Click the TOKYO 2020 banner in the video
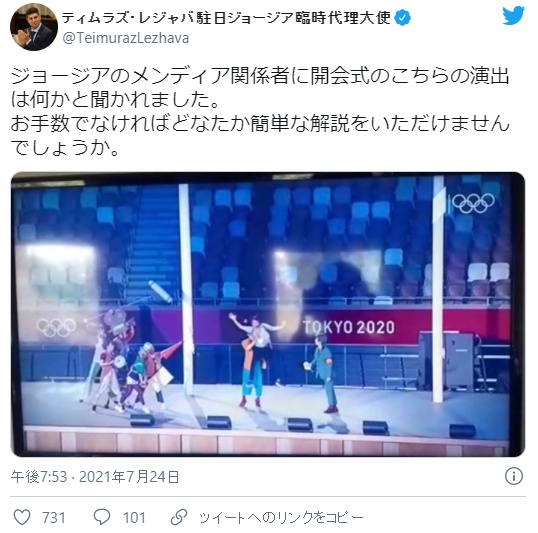 pyautogui.click(x=349, y=327)
